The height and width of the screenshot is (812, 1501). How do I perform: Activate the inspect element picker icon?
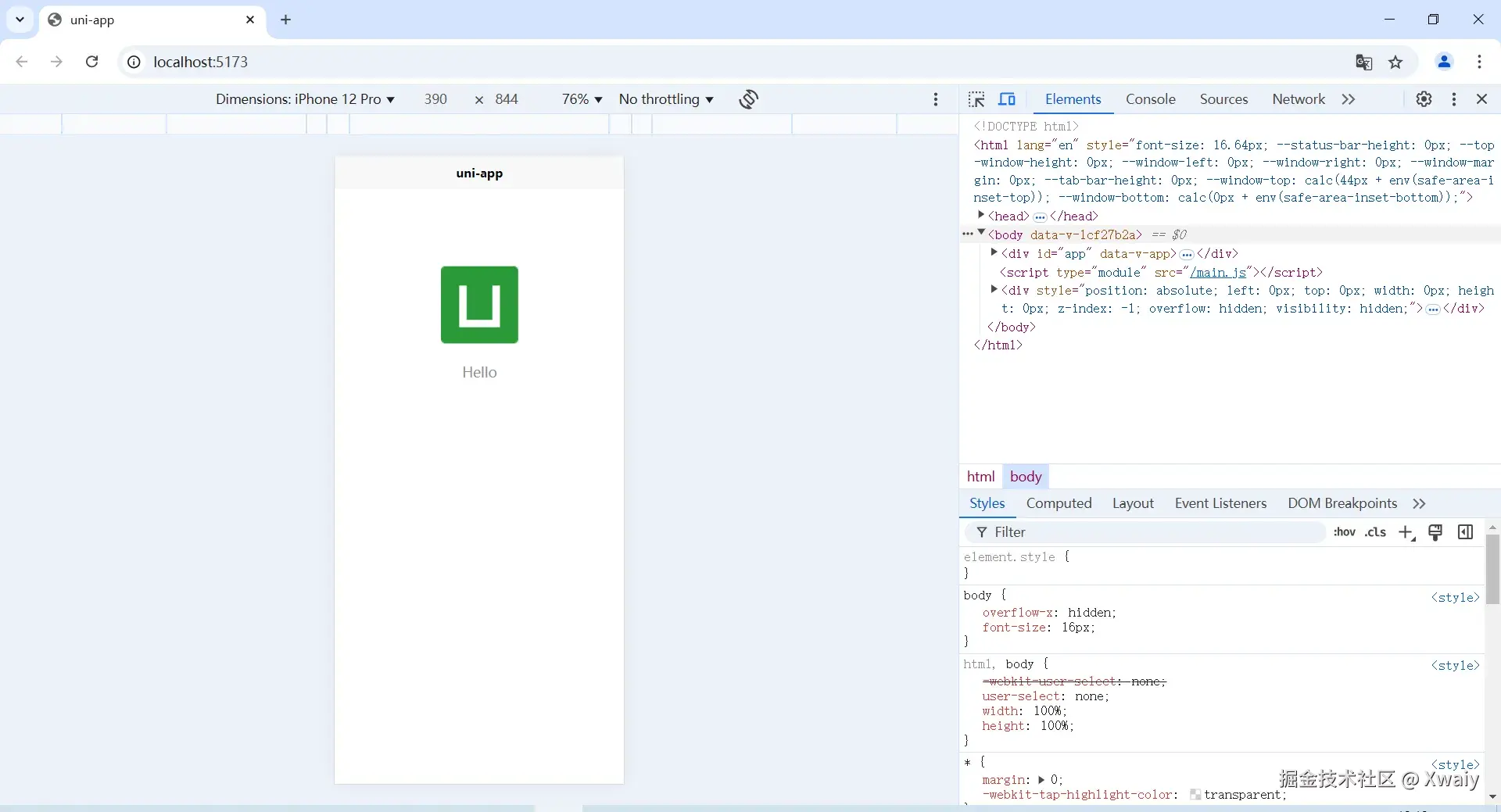(976, 99)
